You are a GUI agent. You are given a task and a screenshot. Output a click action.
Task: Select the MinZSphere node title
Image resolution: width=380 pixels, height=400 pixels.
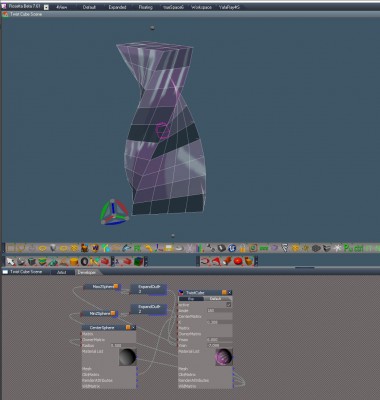[x=99, y=314]
